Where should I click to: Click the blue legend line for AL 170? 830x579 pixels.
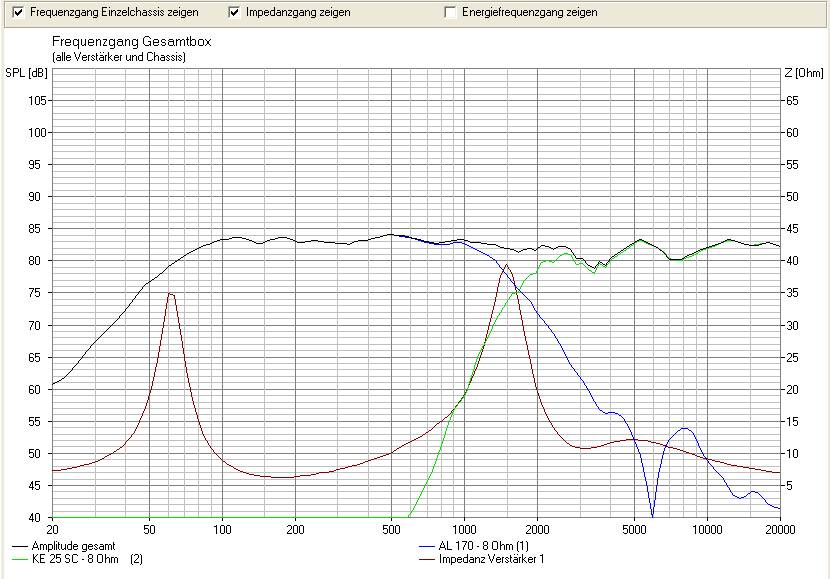[427, 546]
